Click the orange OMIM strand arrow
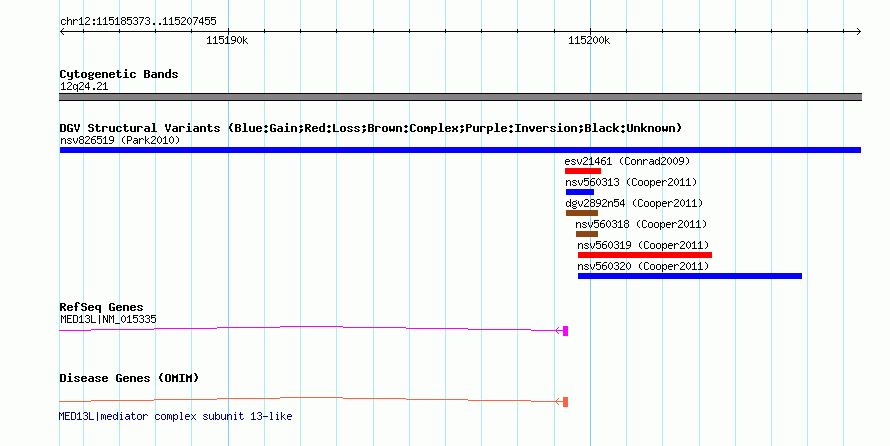The image size is (890, 446). pos(559,402)
